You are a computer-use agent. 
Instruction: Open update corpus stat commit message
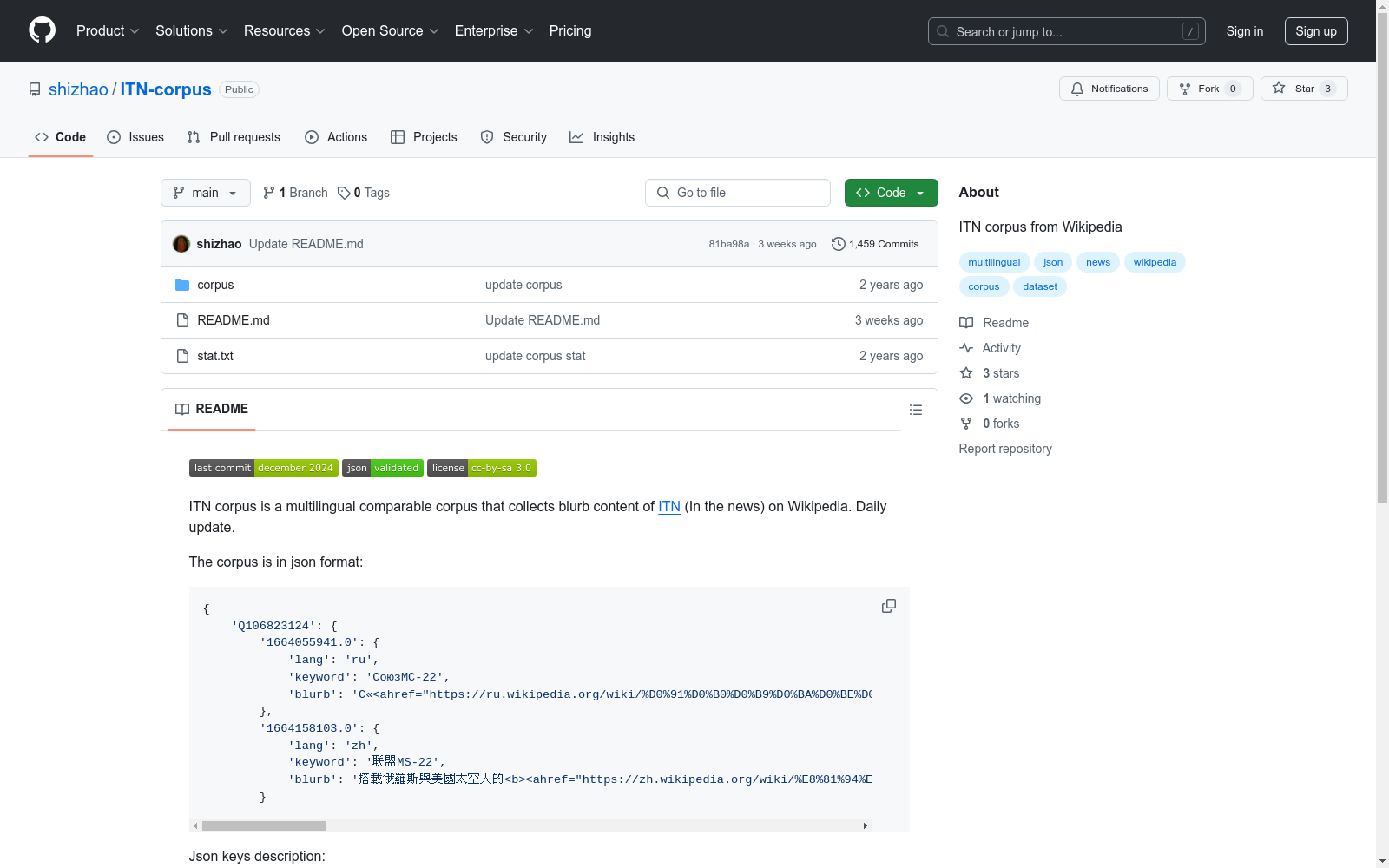(536, 356)
